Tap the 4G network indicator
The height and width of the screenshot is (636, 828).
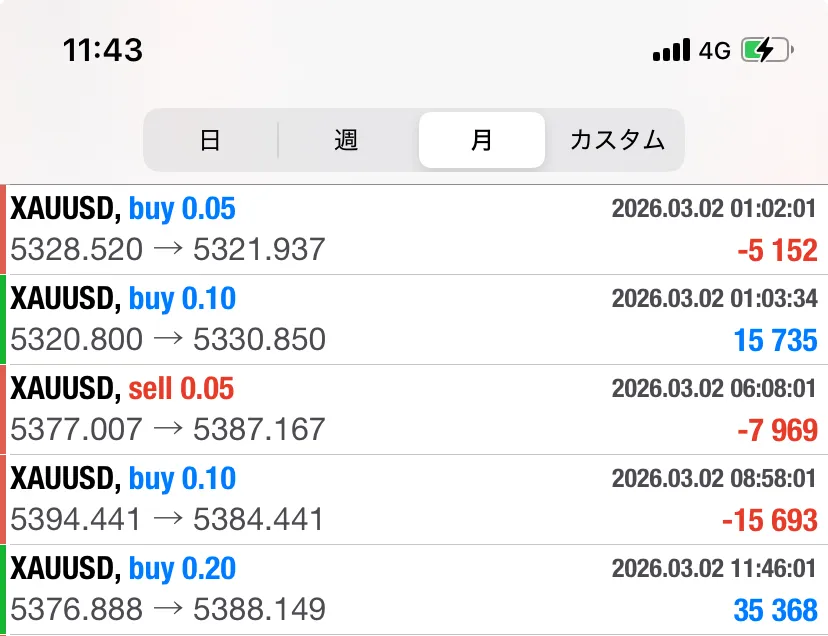pyautogui.click(x=715, y=50)
